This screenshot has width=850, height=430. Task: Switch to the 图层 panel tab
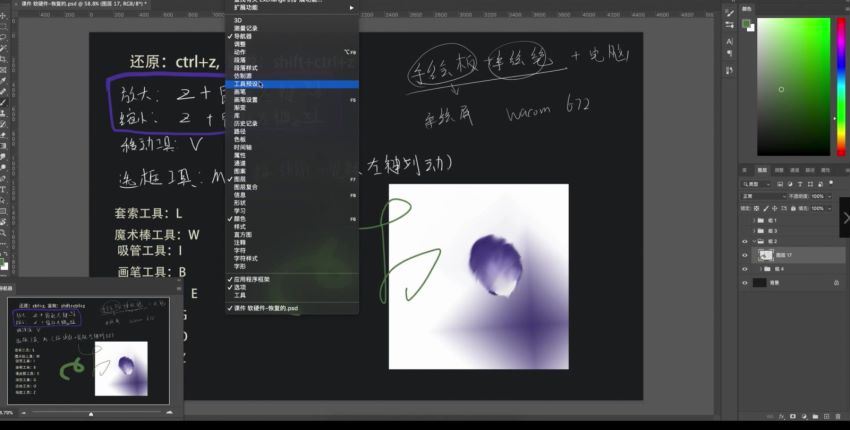coord(762,170)
